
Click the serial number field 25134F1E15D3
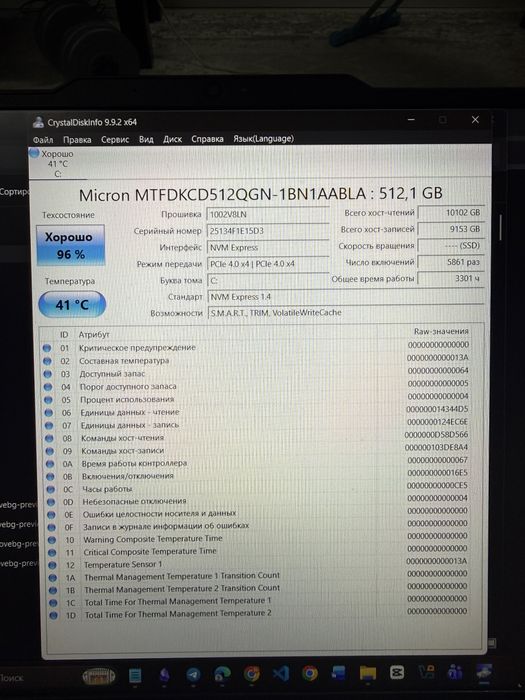coord(268,231)
